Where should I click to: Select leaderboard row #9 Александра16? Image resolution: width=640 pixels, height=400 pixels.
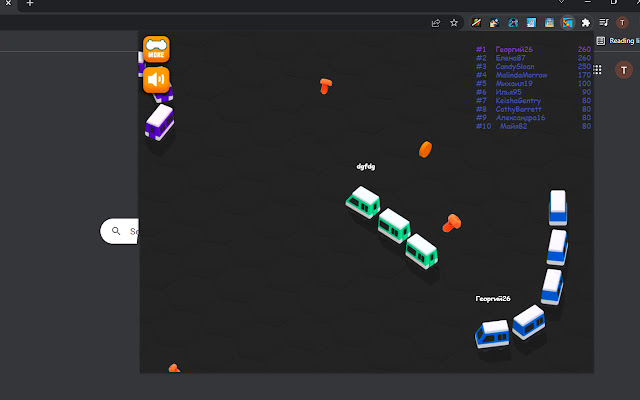pyautogui.click(x=533, y=118)
